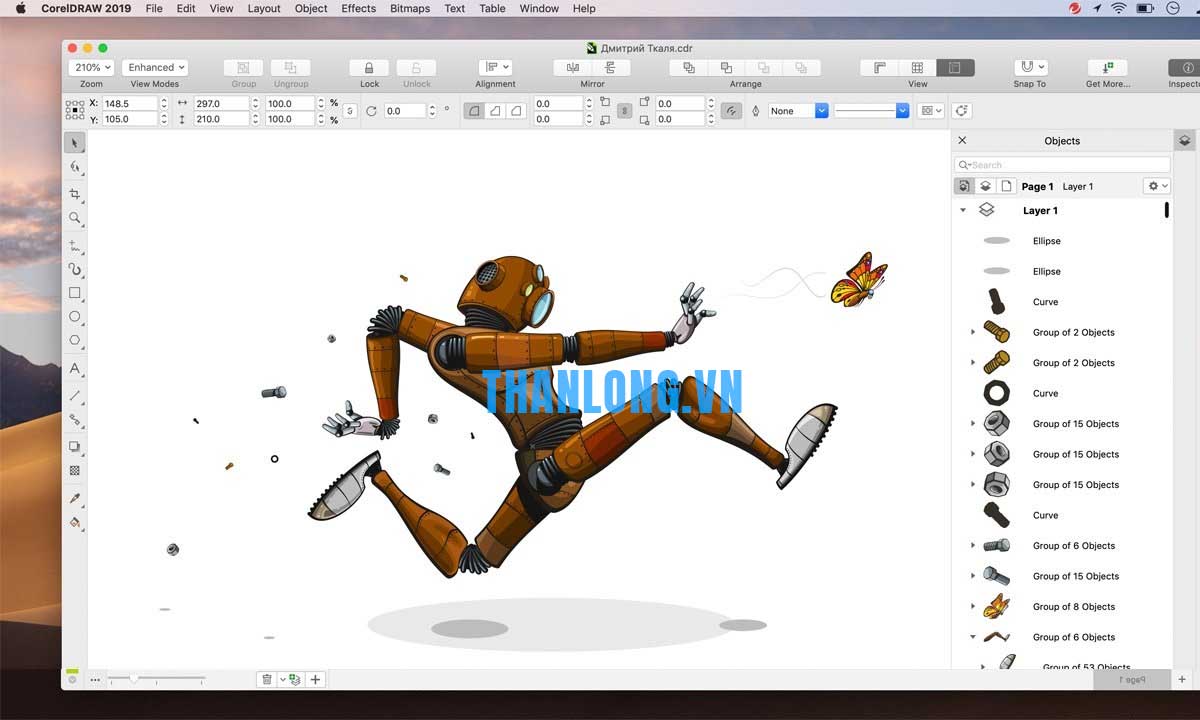
Task: Select the Text tool
Action: (x=75, y=369)
